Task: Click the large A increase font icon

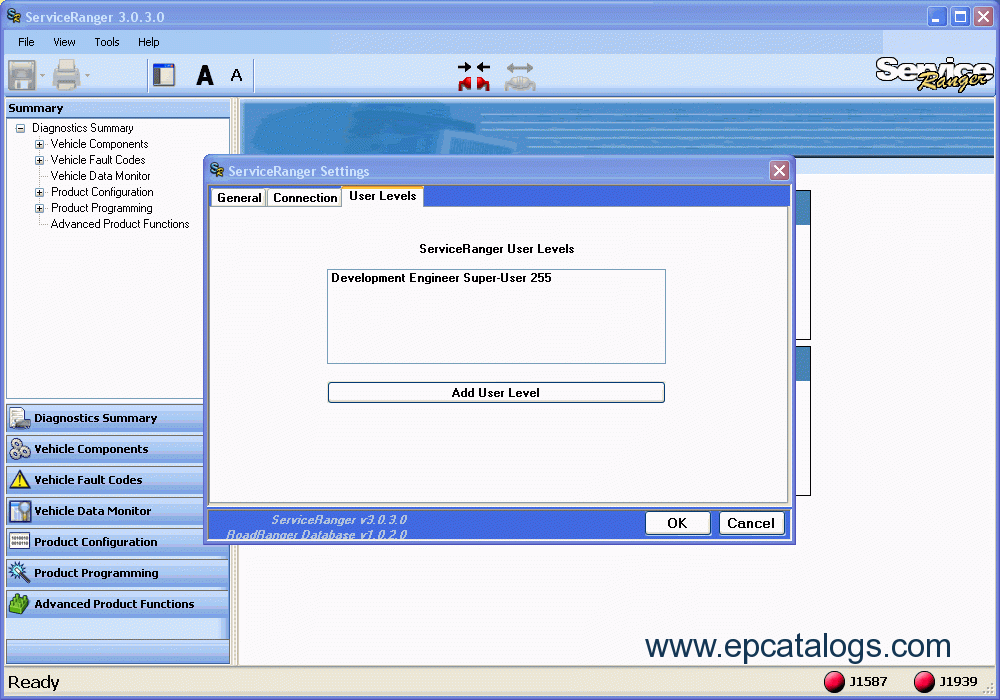Action: click(x=205, y=75)
